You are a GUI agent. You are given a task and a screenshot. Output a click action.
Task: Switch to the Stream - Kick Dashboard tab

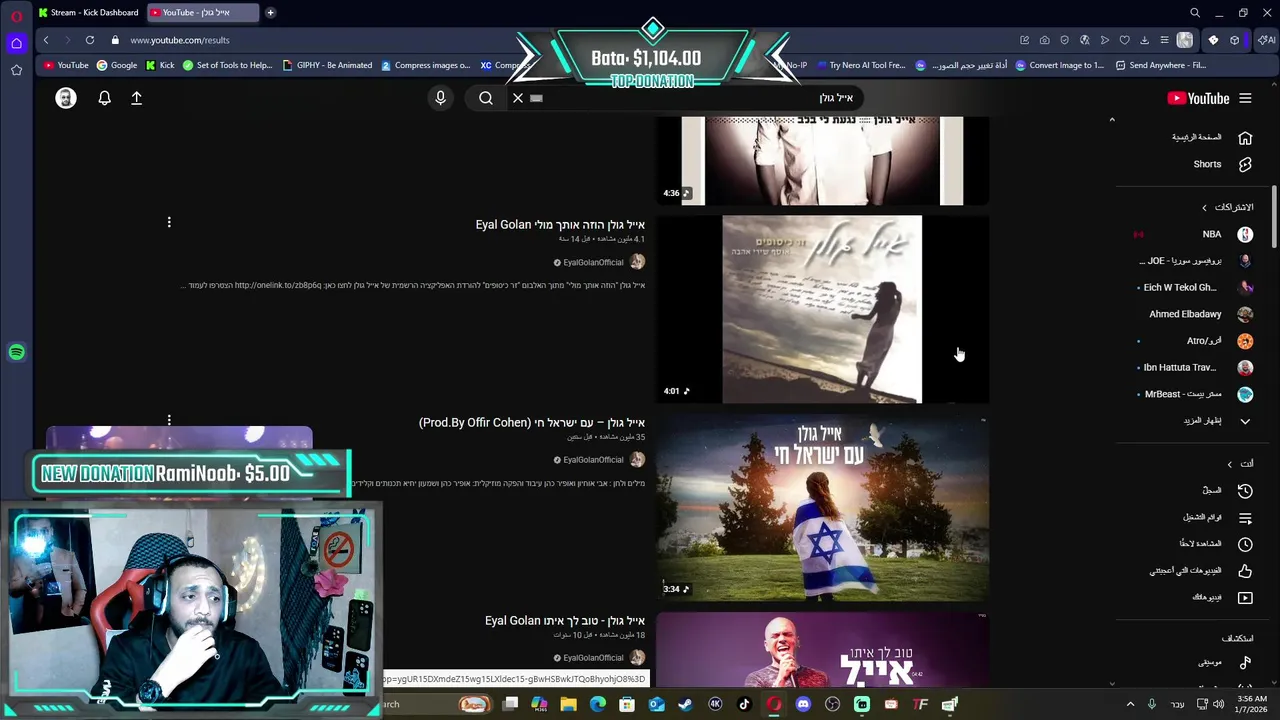pos(88,12)
